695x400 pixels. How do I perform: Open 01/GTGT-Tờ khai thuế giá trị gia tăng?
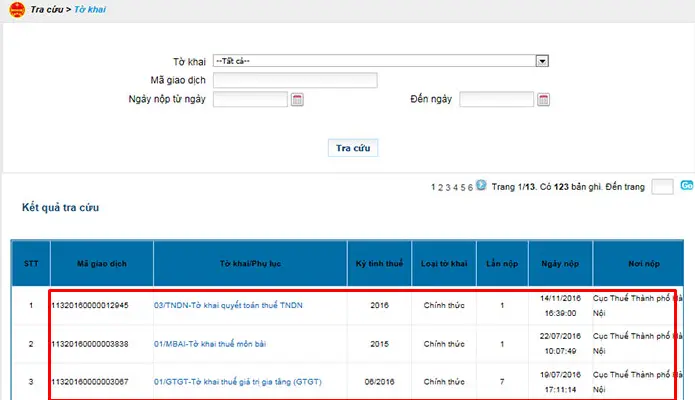coord(238,382)
